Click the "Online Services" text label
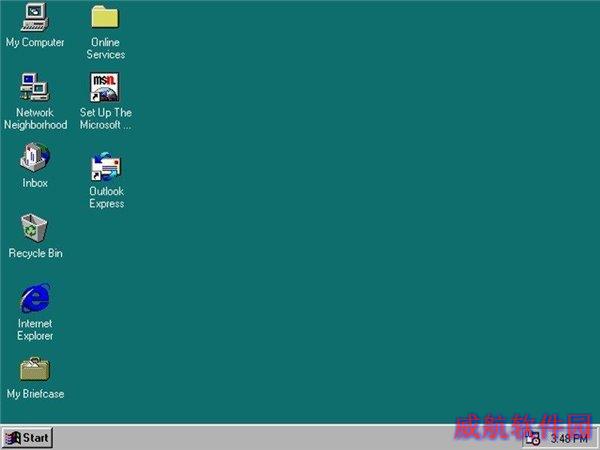 click(x=106, y=48)
